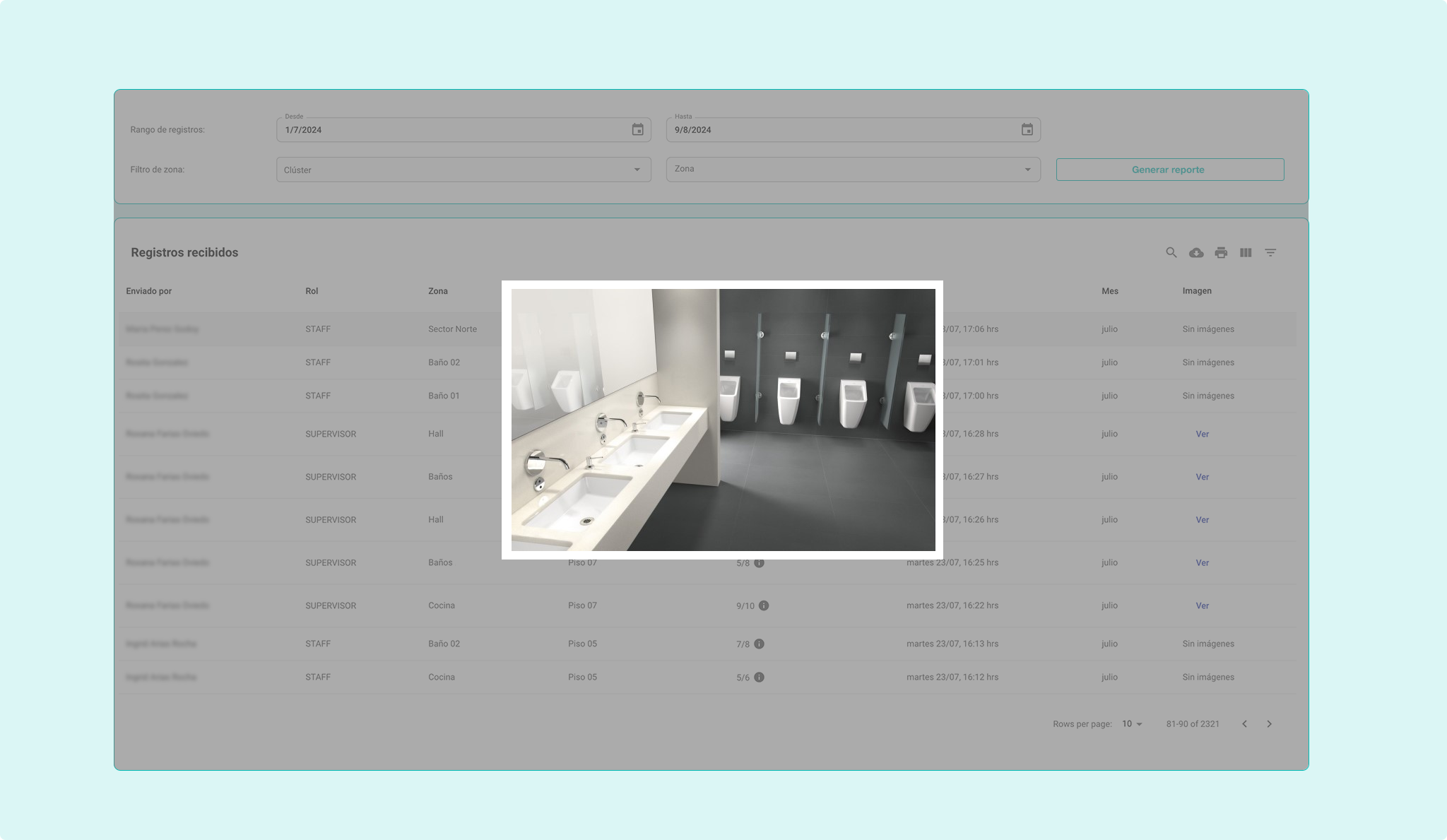The image size is (1447, 840).
Task: Open the rows per page selector
Action: click(x=1132, y=724)
